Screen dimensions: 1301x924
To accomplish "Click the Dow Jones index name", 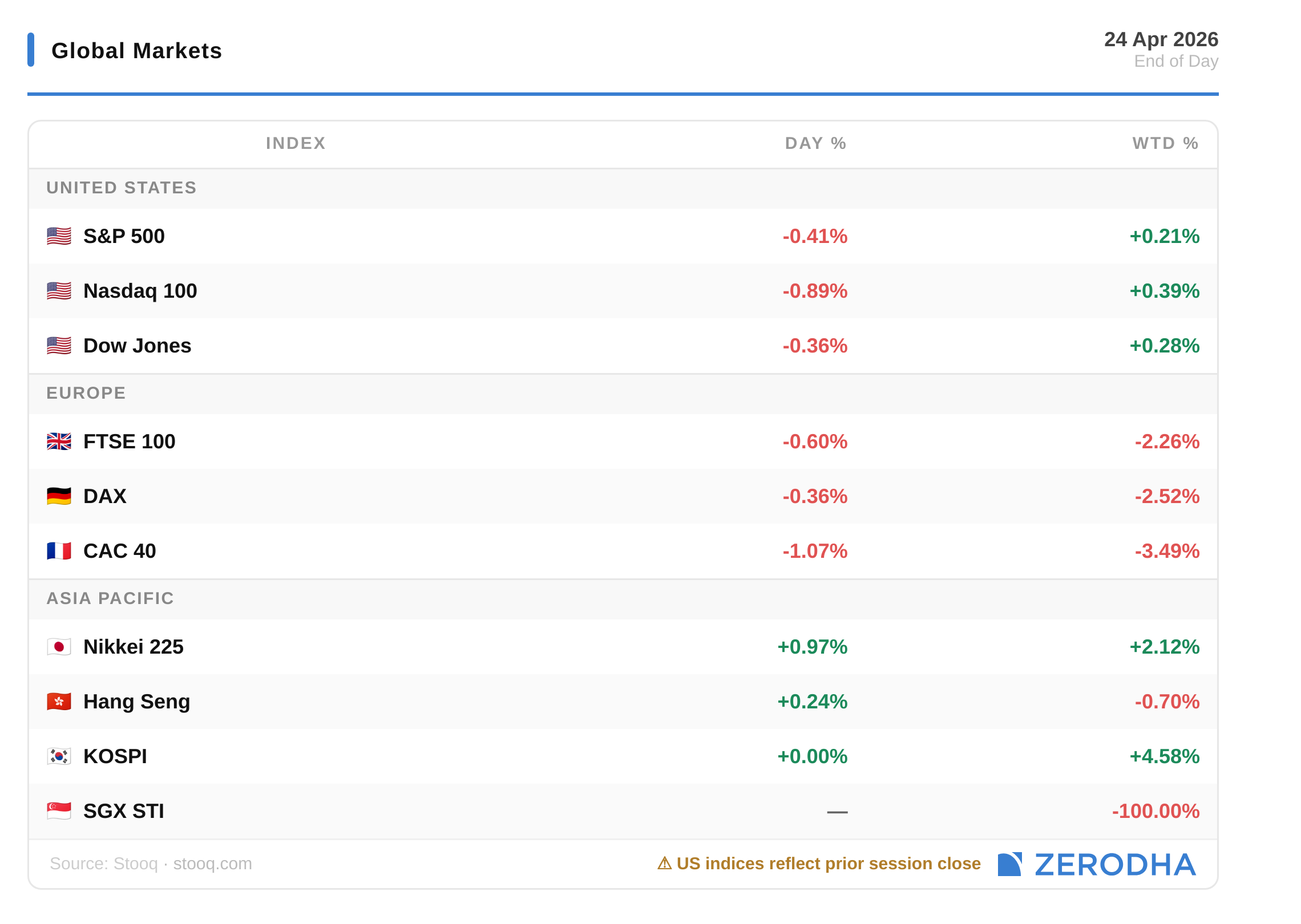I will point(137,346).
